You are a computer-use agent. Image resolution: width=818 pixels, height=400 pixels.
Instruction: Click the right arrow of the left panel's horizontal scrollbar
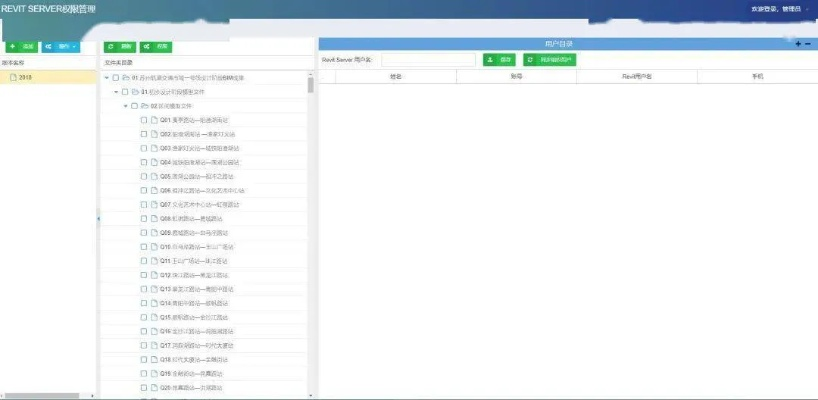(93, 396)
